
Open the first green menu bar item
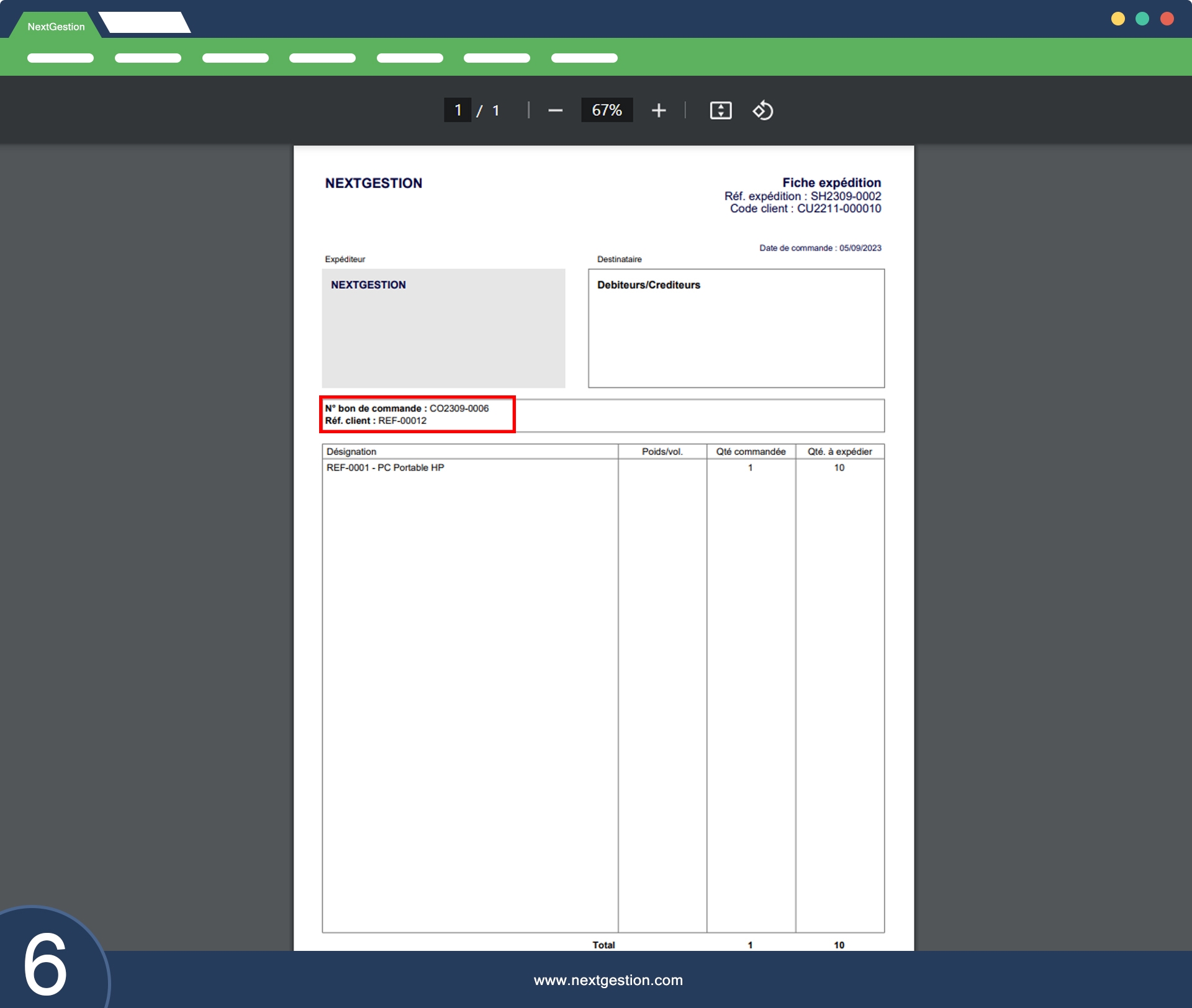(x=60, y=58)
